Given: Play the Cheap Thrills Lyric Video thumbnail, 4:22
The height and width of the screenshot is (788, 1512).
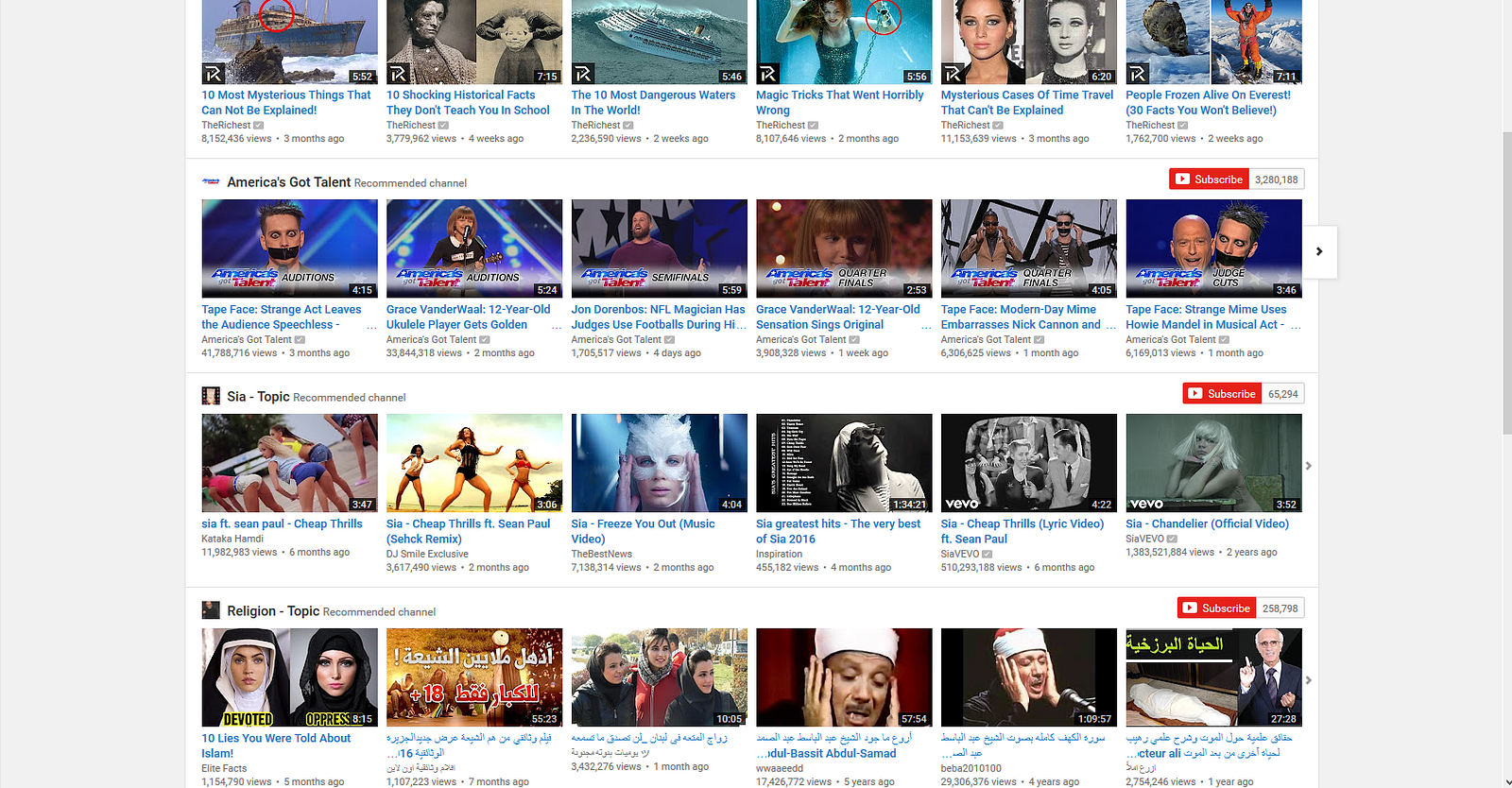Looking at the screenshot, I should click(x=1029, y=463).
